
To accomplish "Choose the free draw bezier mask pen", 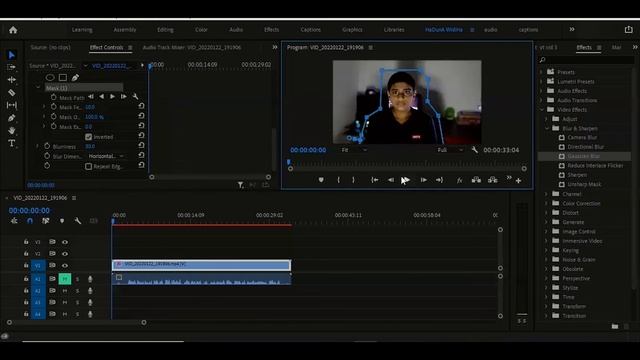I will point(75,77).
